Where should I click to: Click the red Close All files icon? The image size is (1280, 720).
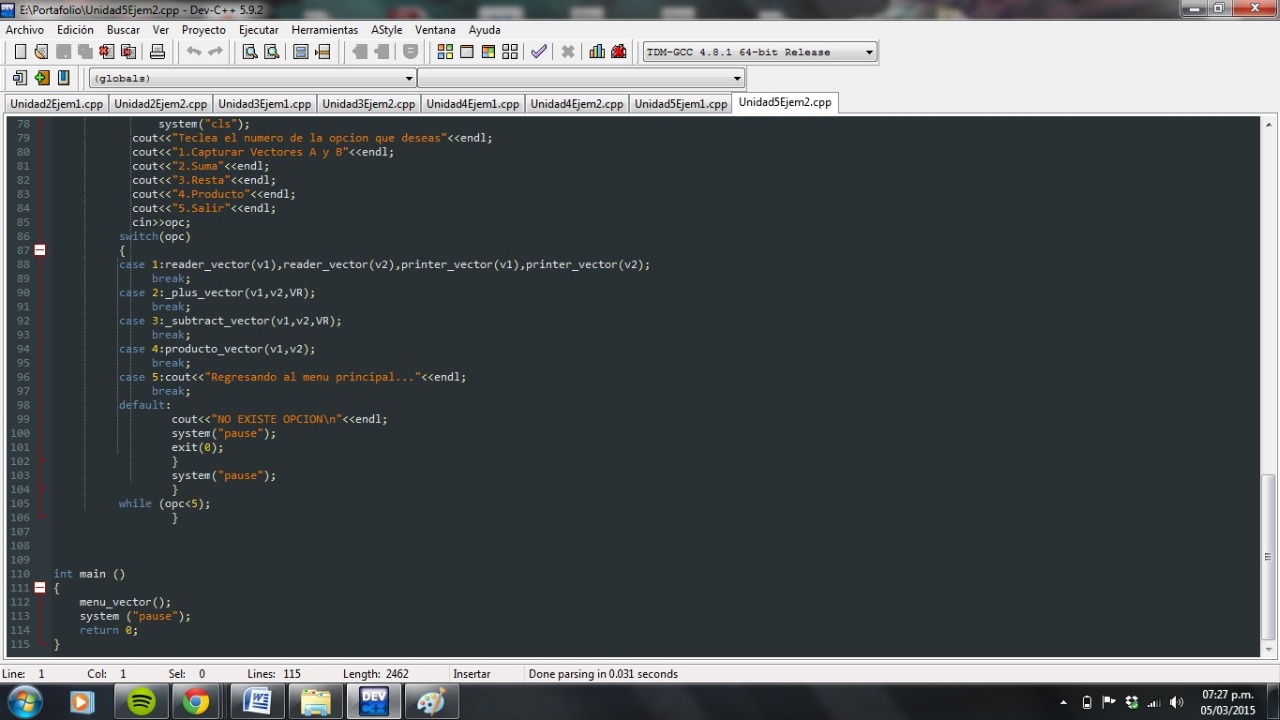point(128,52)
